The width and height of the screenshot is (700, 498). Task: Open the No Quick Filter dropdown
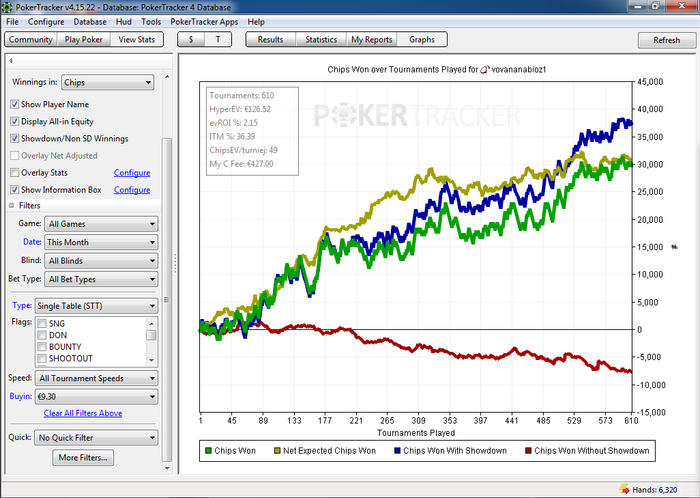(96, 438)
